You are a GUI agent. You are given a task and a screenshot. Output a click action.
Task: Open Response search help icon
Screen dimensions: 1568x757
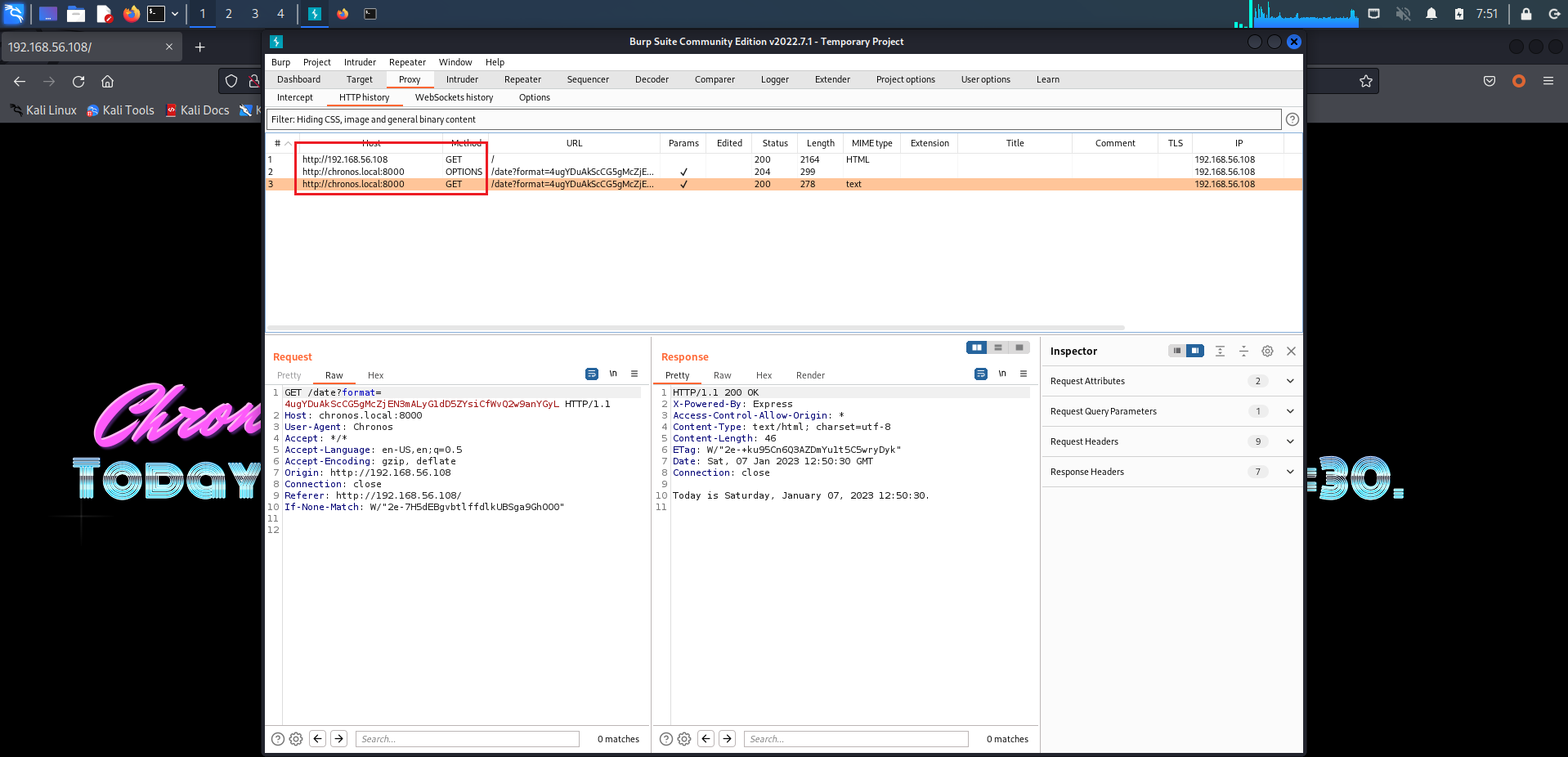pos(666,739)
